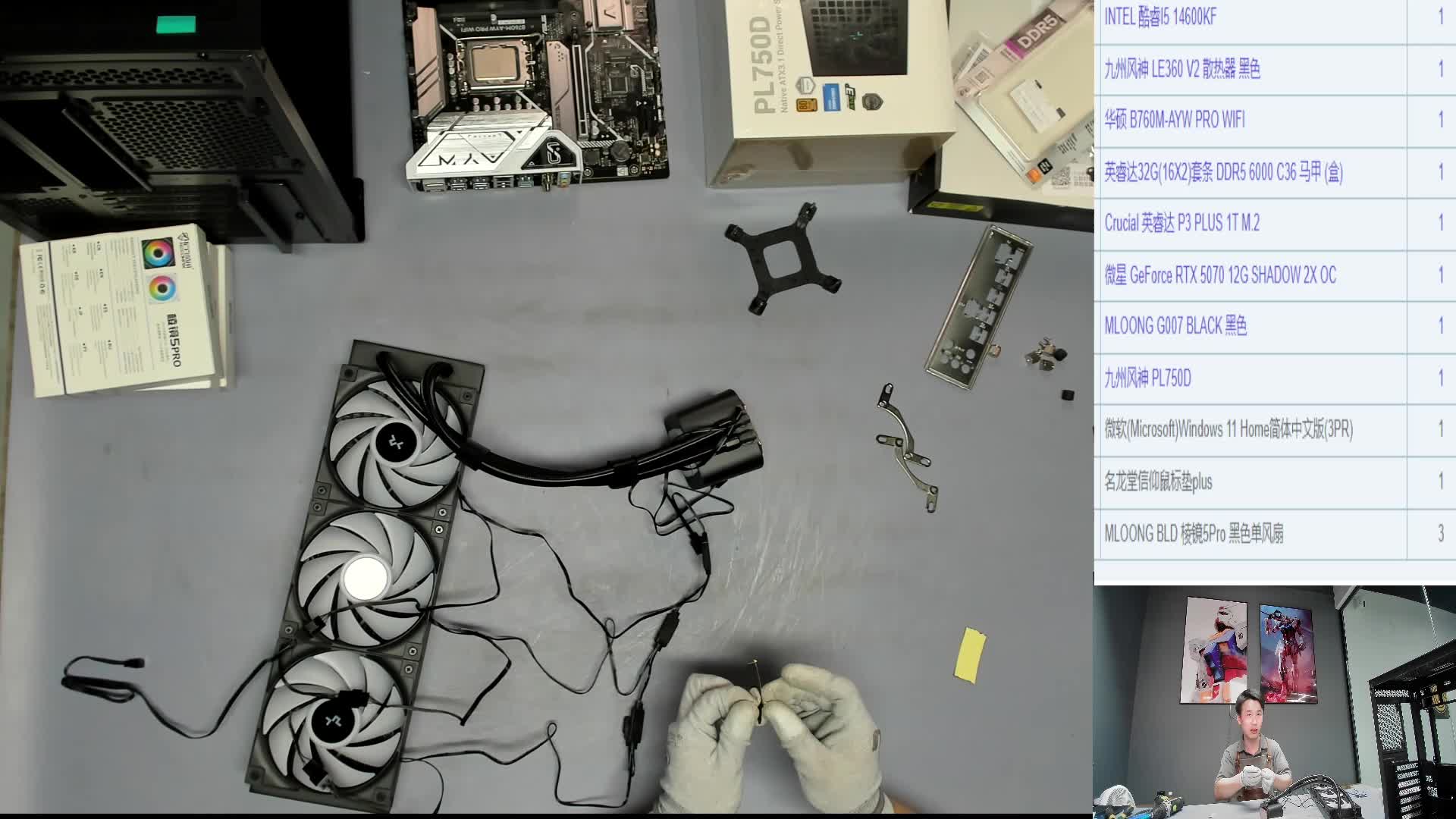Select the 微星 GeForce RTX 5070 12G SHADOW entry
Image resolution: width=1456 pixels, height=819 pixels.
pos(1219,275)
